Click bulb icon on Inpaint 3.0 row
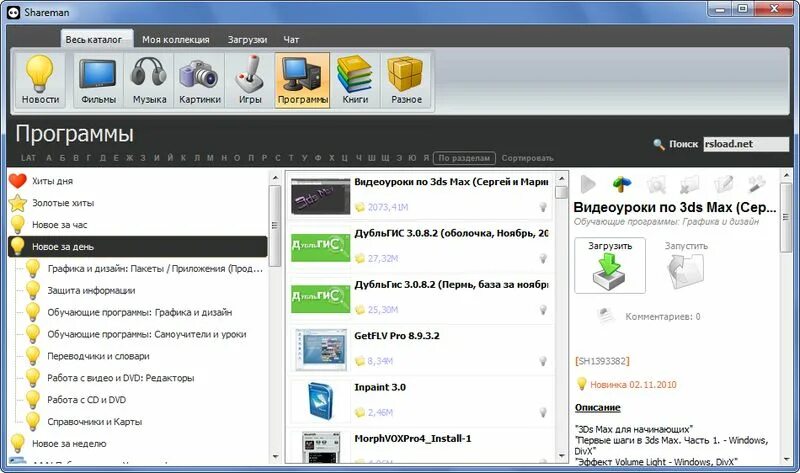The width and height of the screenshot is (800, 473). (543, 412)
